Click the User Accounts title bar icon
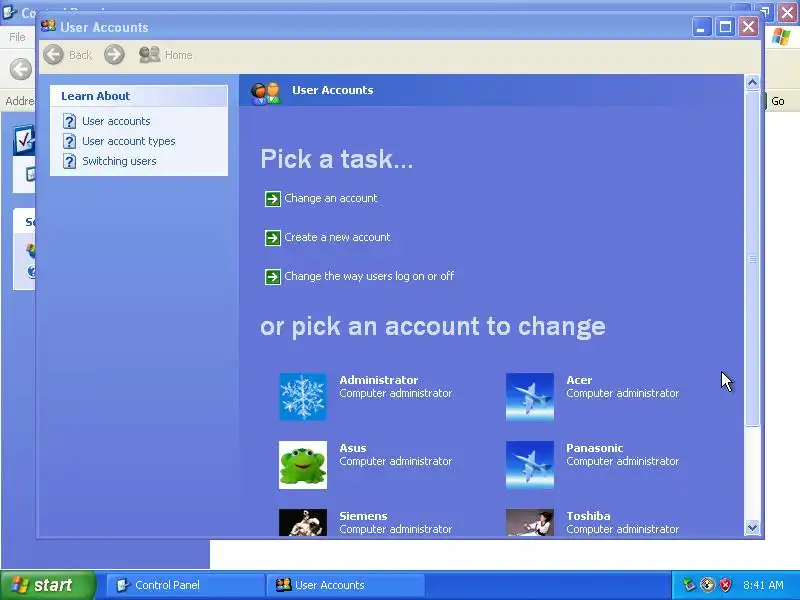This screenshot has height=600, width=800. [48, 27]
